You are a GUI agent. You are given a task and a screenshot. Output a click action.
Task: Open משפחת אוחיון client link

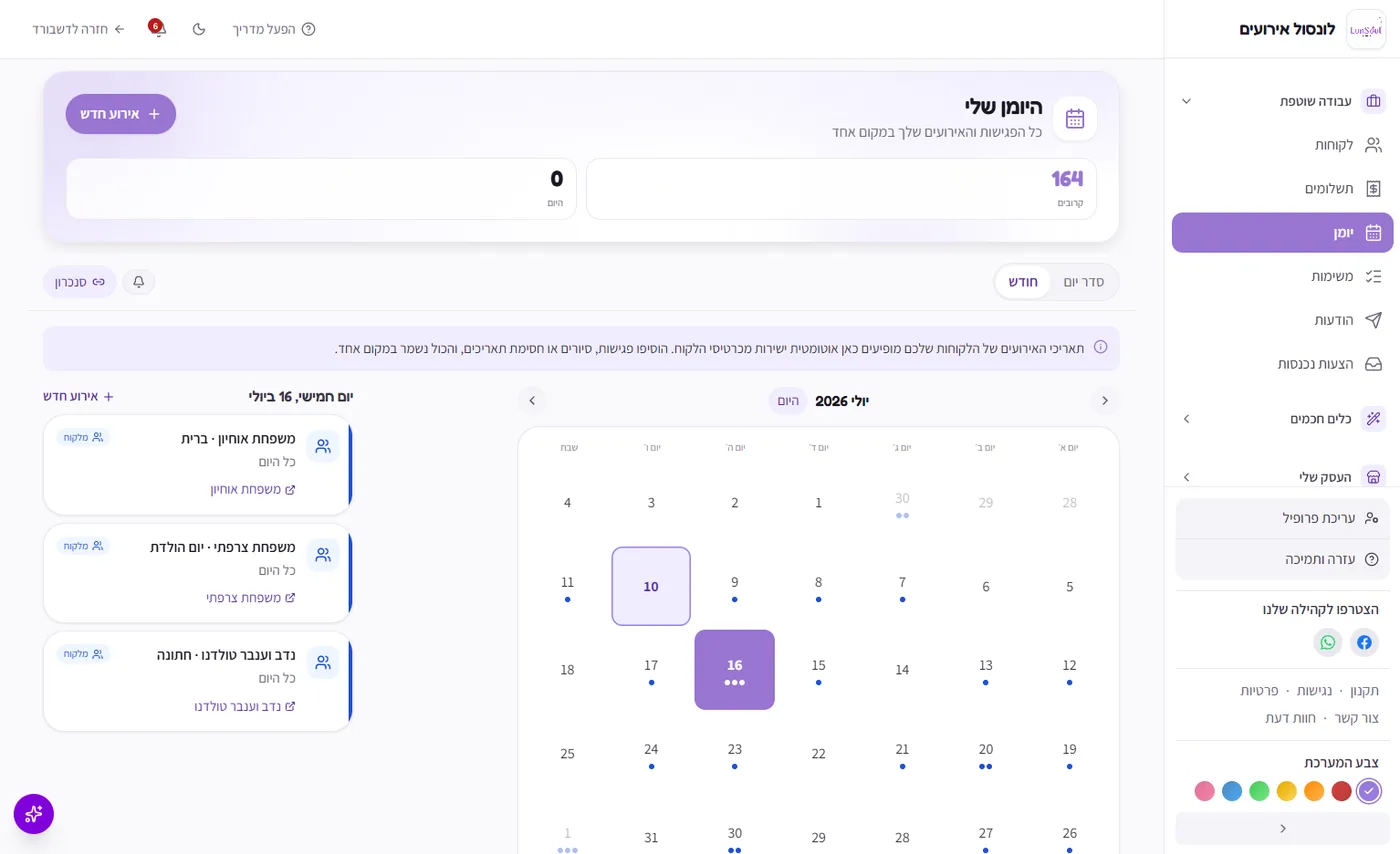pyautogui.click(x=253, y=490)
